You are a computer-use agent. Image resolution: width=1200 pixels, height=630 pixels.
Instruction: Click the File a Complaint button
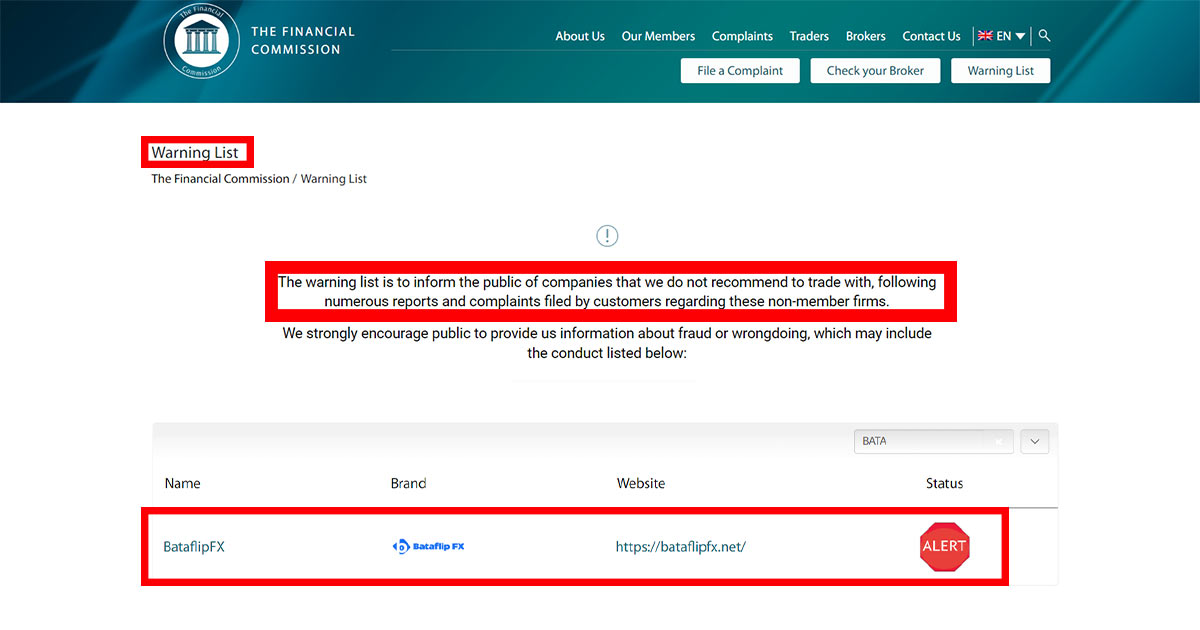[x=740, y=70]
